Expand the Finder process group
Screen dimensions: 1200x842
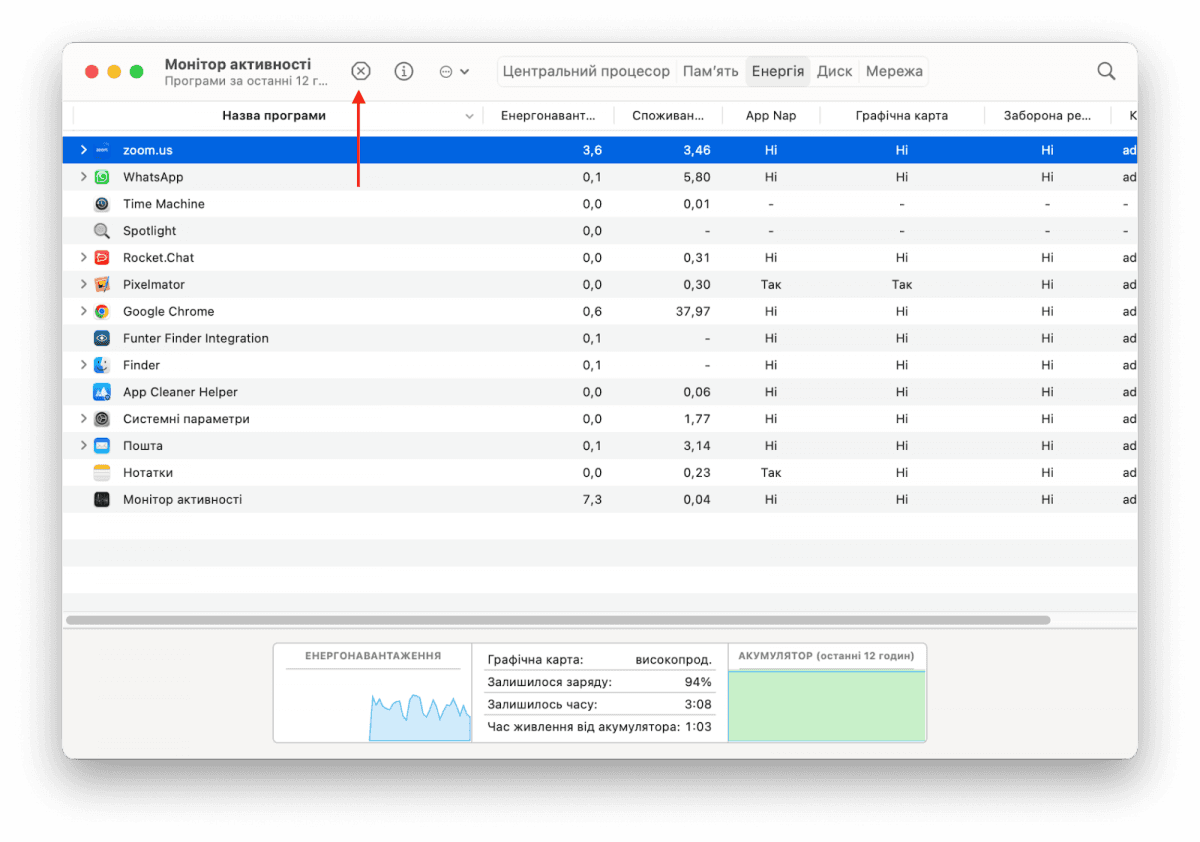pyautogui.click(x=83, y=366)
